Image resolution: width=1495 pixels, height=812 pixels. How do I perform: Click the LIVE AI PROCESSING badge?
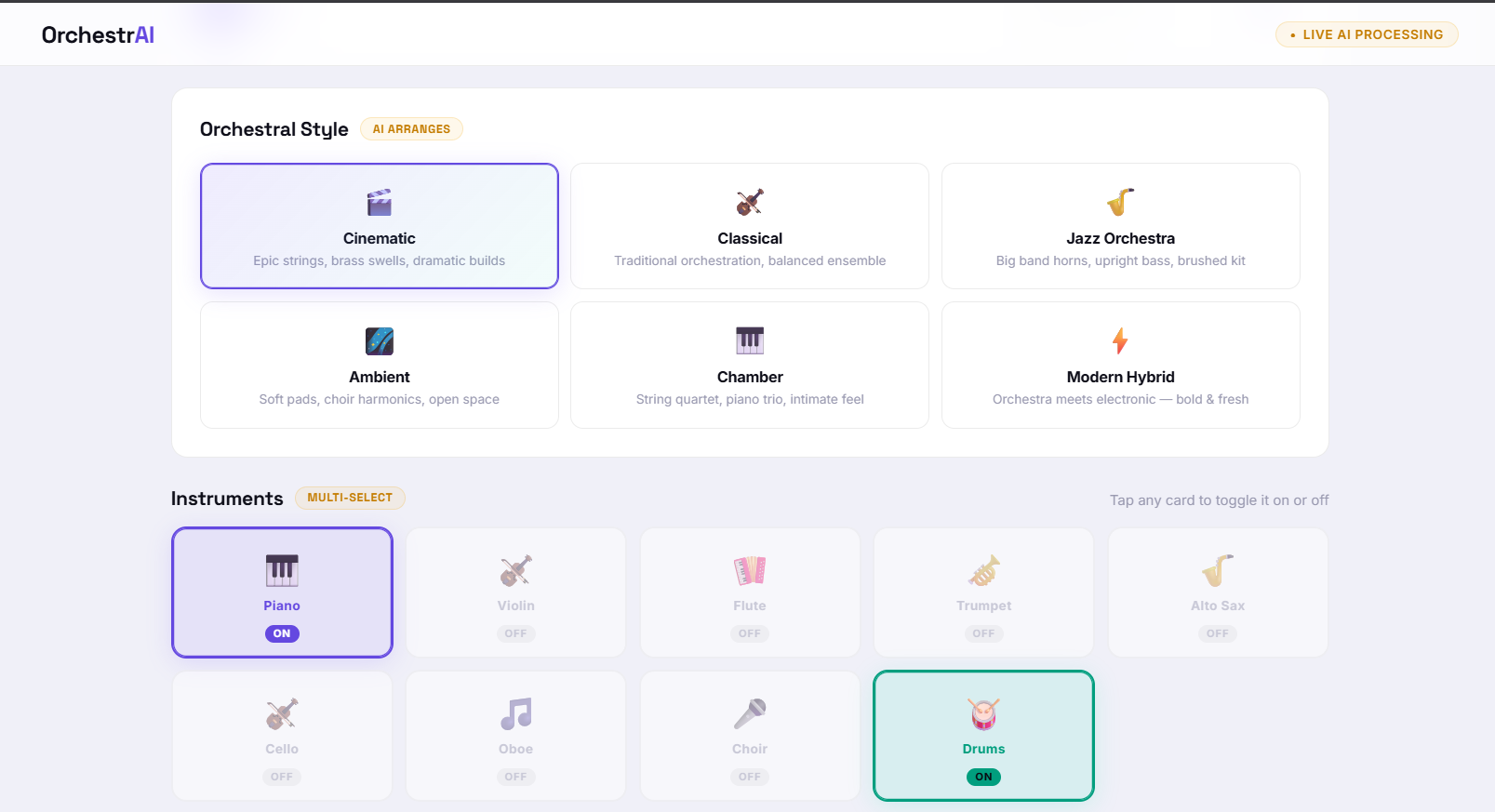pos(1367,34)
